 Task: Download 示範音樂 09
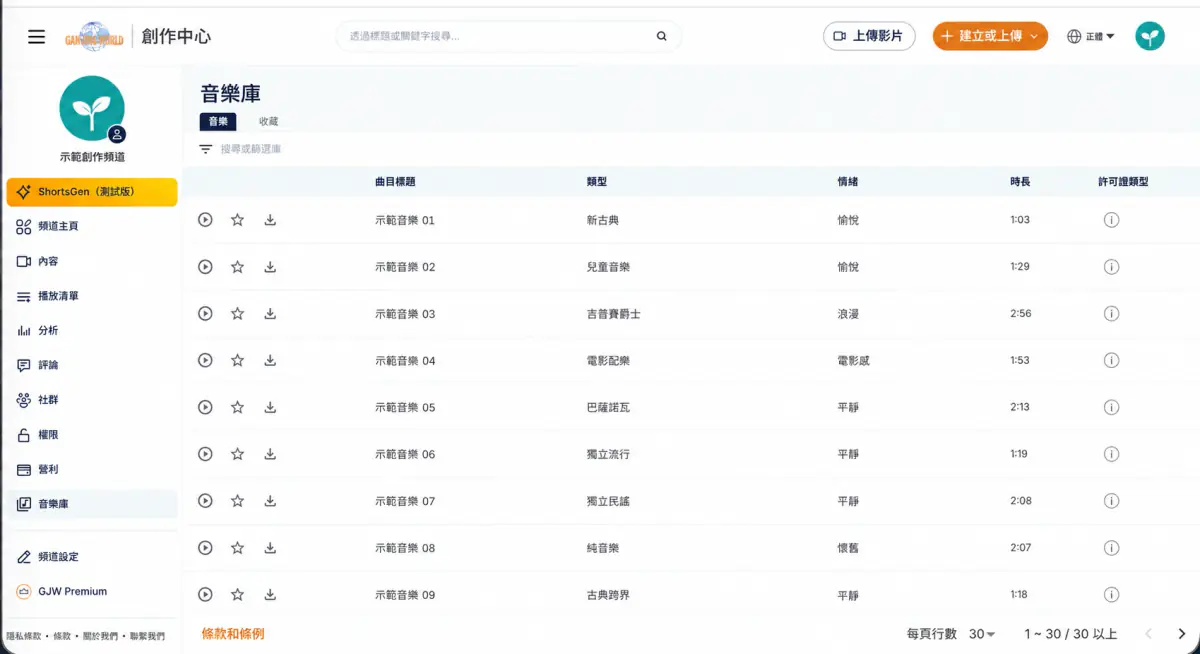pos(270,595)
